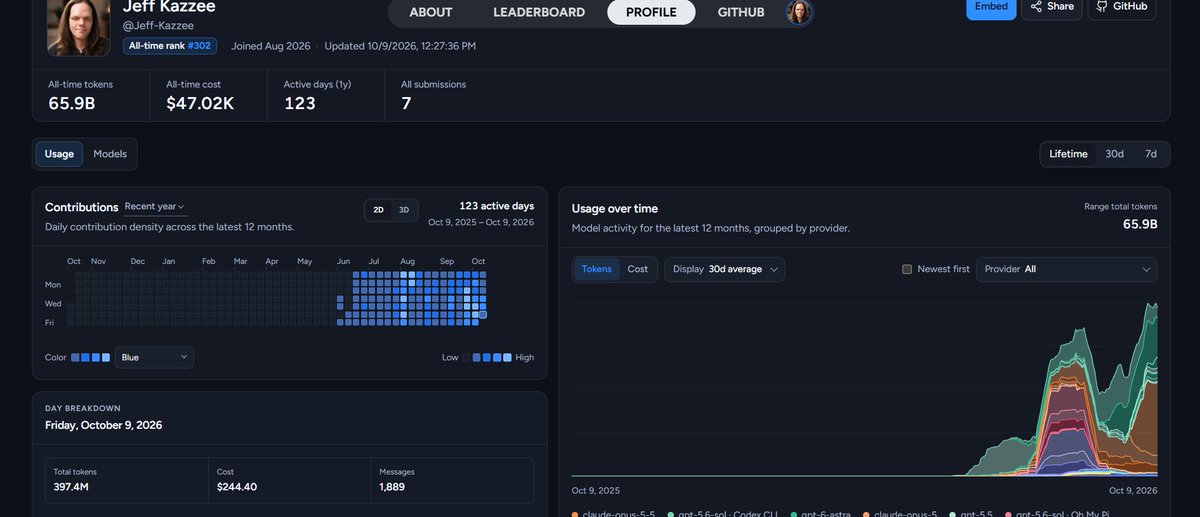Enable the Newest first checkbox

point(907,269)
